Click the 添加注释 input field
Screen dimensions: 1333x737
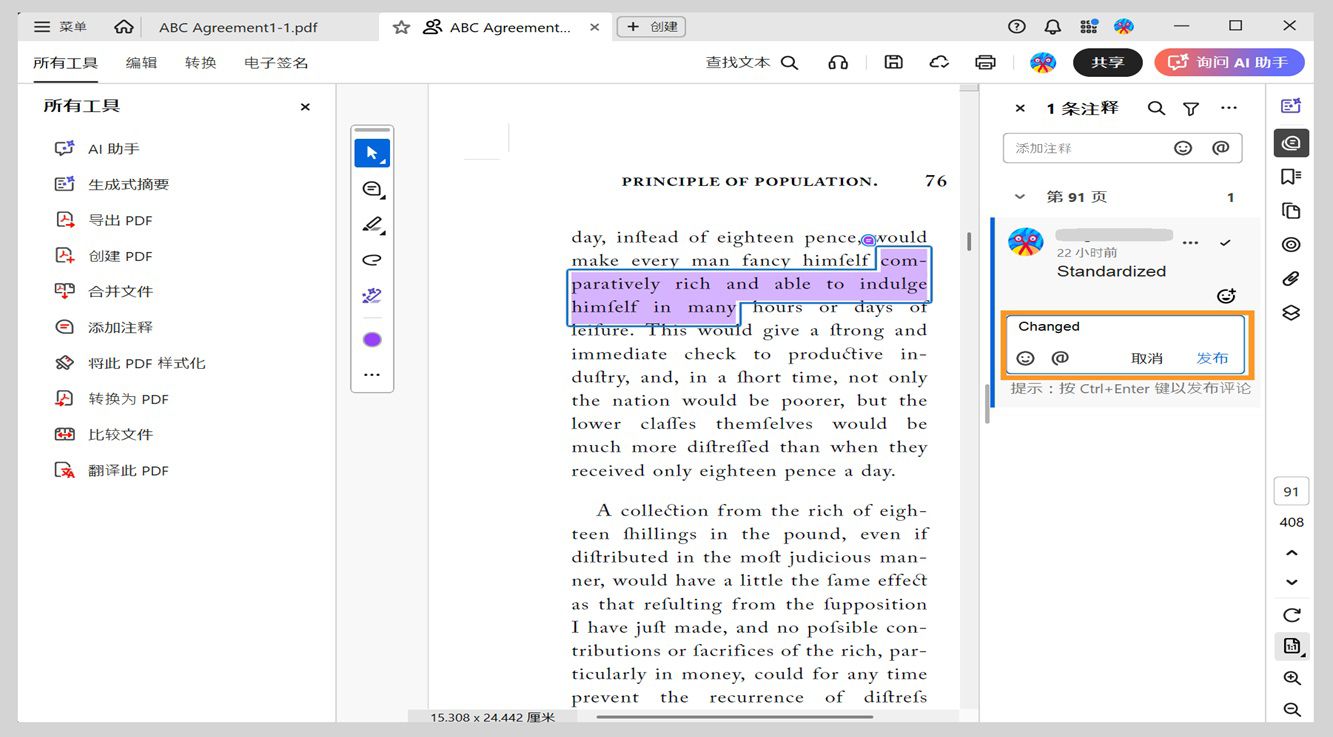click(1122, 148)
